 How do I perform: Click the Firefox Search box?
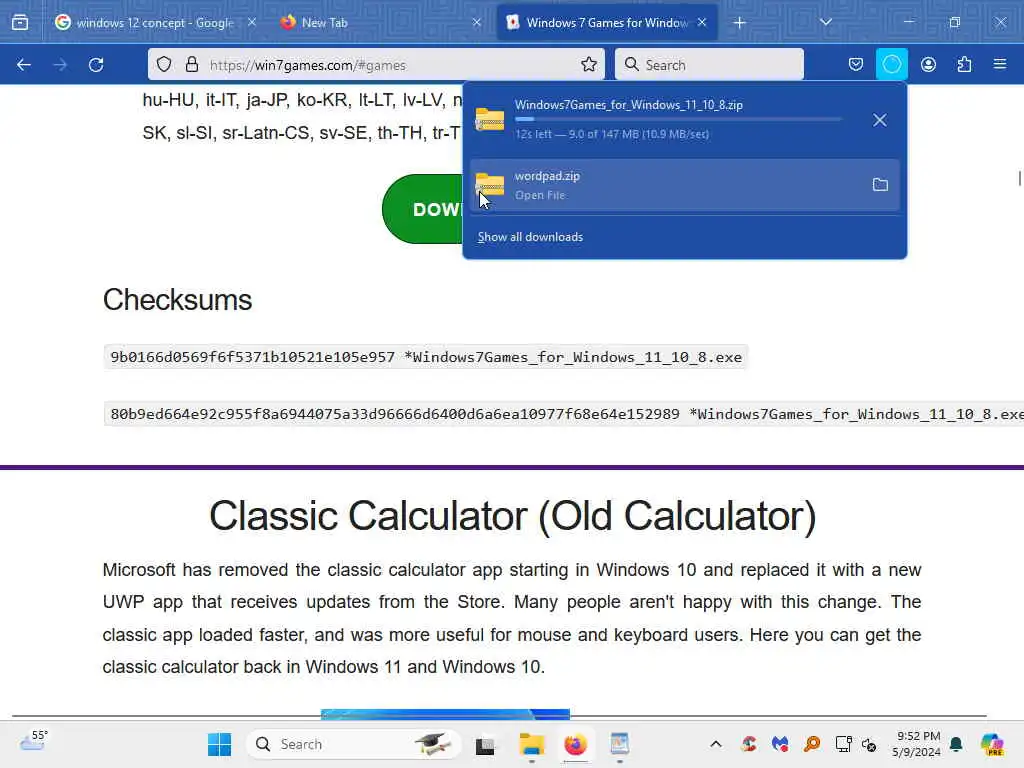[x=709, y=65]
